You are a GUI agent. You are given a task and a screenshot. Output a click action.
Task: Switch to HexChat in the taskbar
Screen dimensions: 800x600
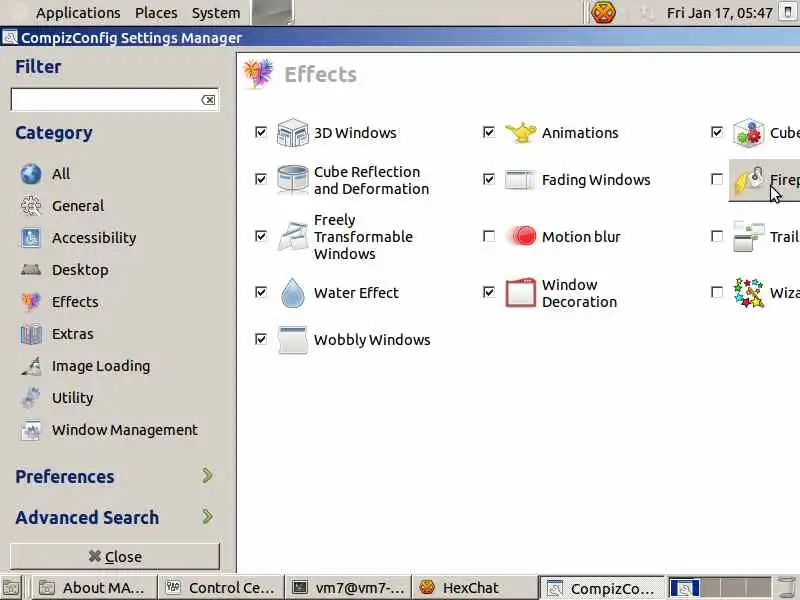(474, 588)
